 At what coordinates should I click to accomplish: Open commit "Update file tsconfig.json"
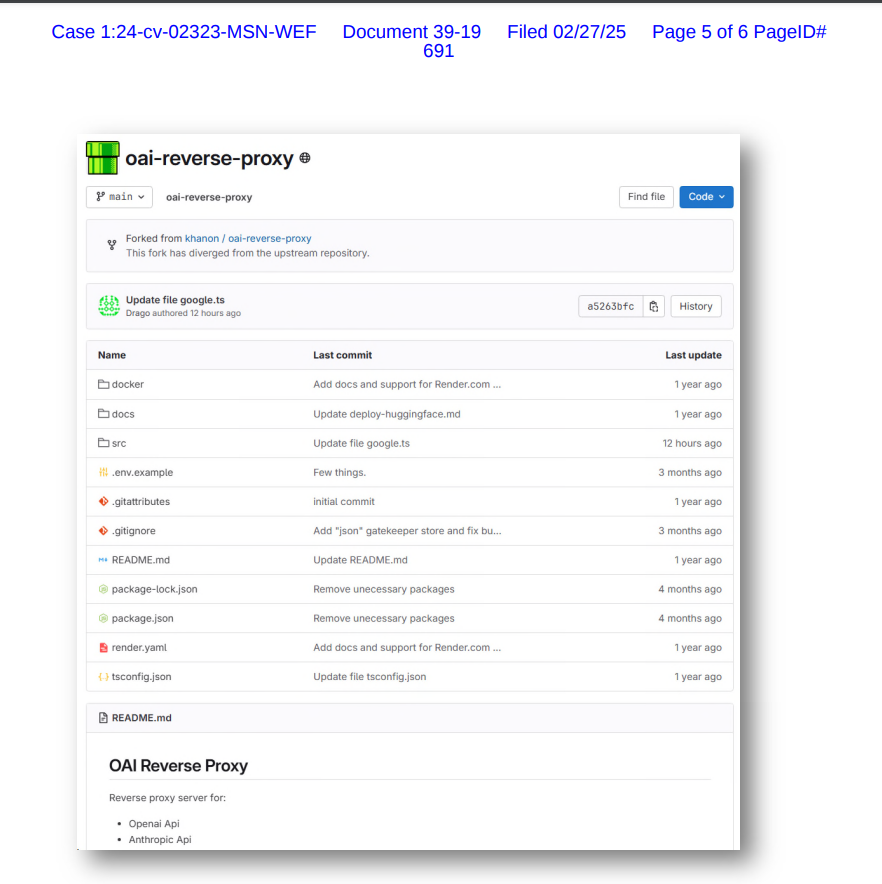(370, 677)
